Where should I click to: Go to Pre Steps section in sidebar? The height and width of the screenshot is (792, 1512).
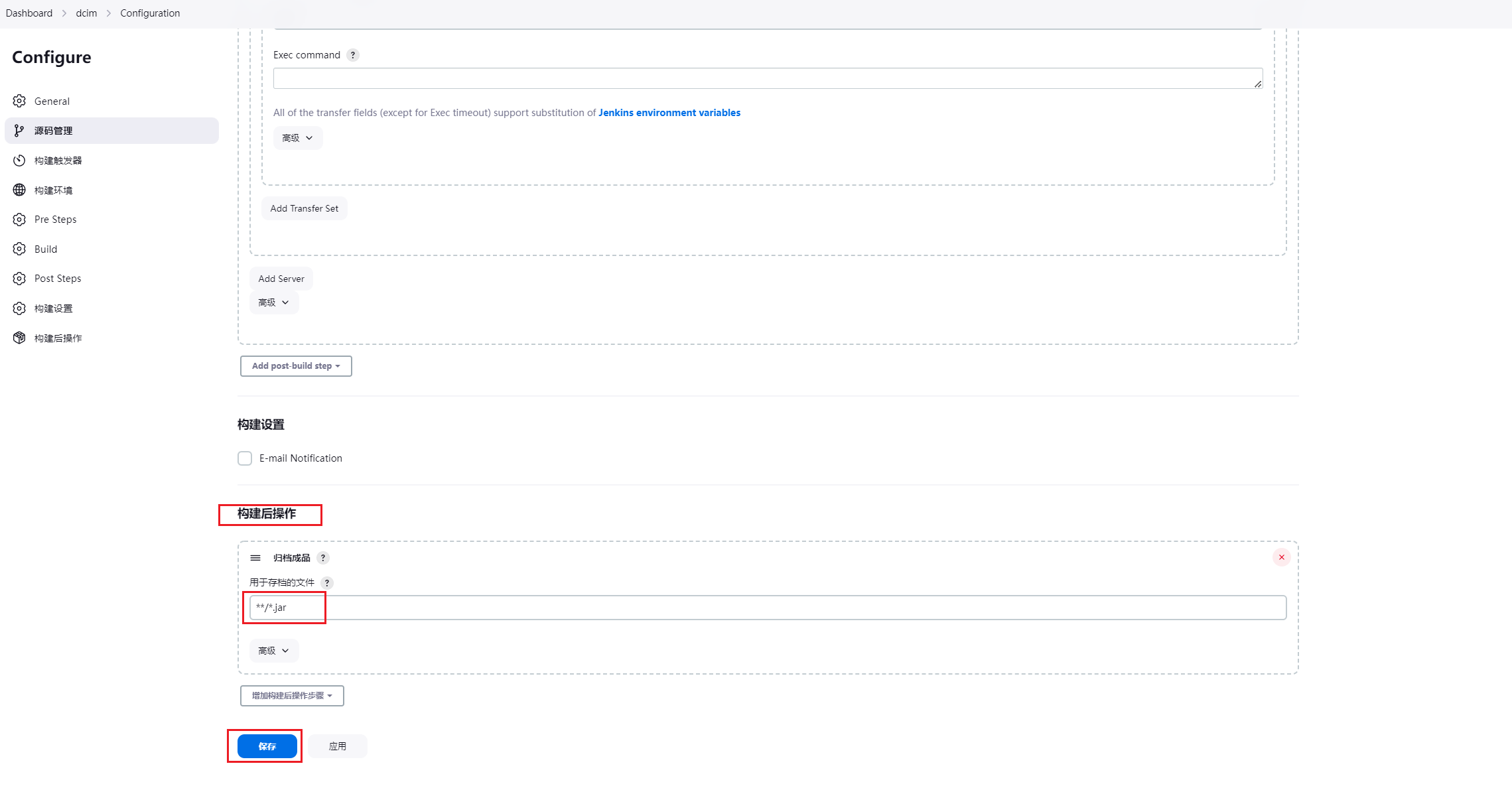point(55,220)
